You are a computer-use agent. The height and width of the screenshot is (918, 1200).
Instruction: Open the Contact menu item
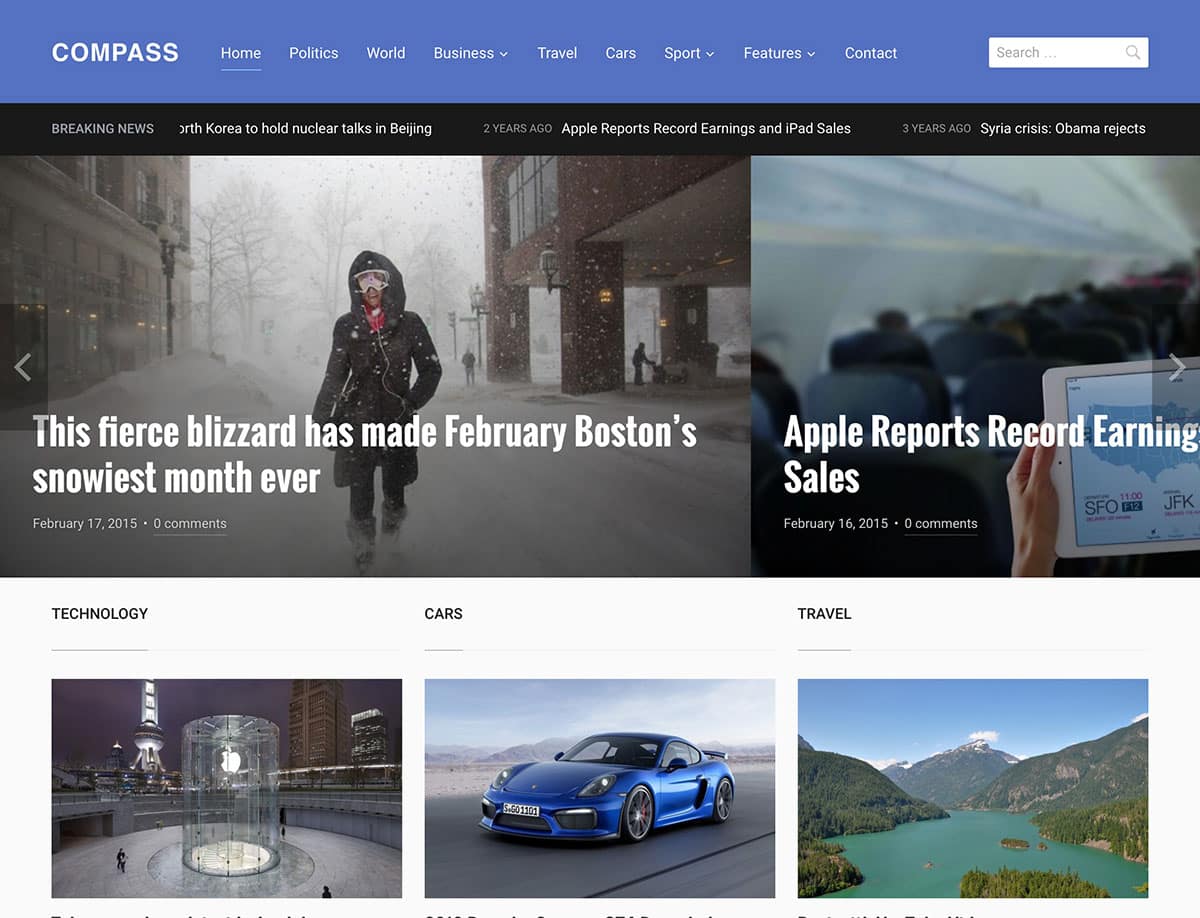[871, 53]
